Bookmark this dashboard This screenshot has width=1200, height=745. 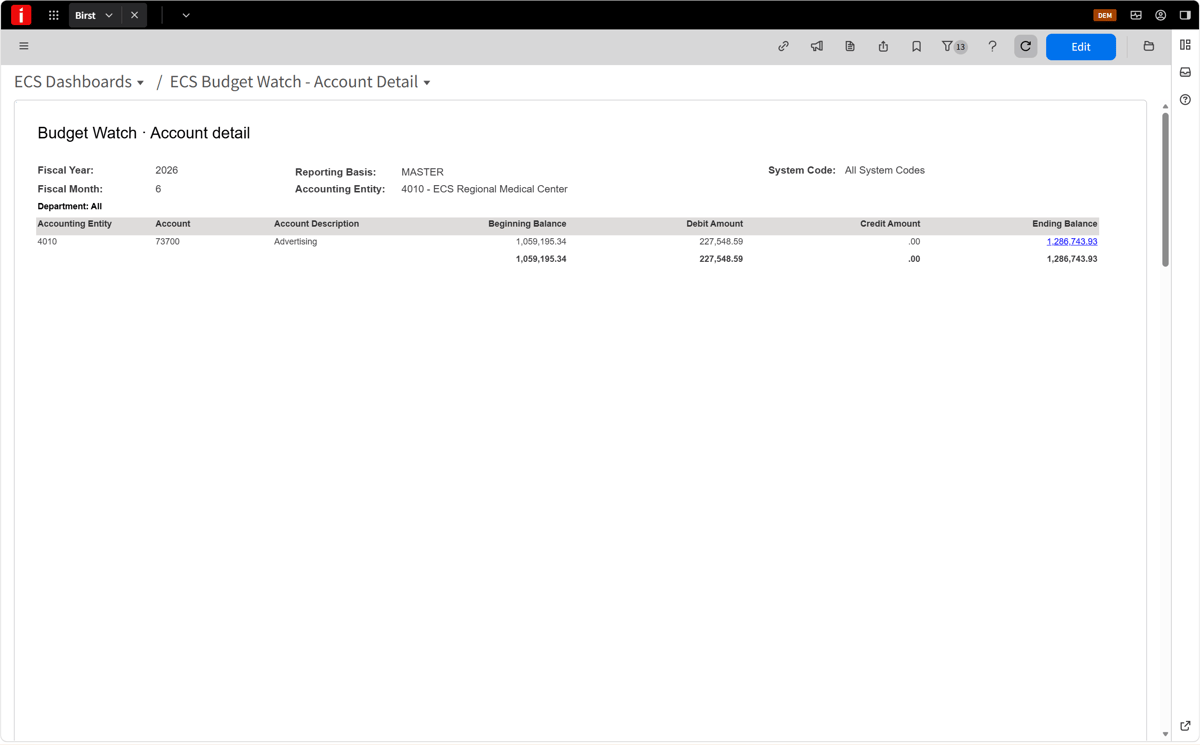[x=916, y=46]
